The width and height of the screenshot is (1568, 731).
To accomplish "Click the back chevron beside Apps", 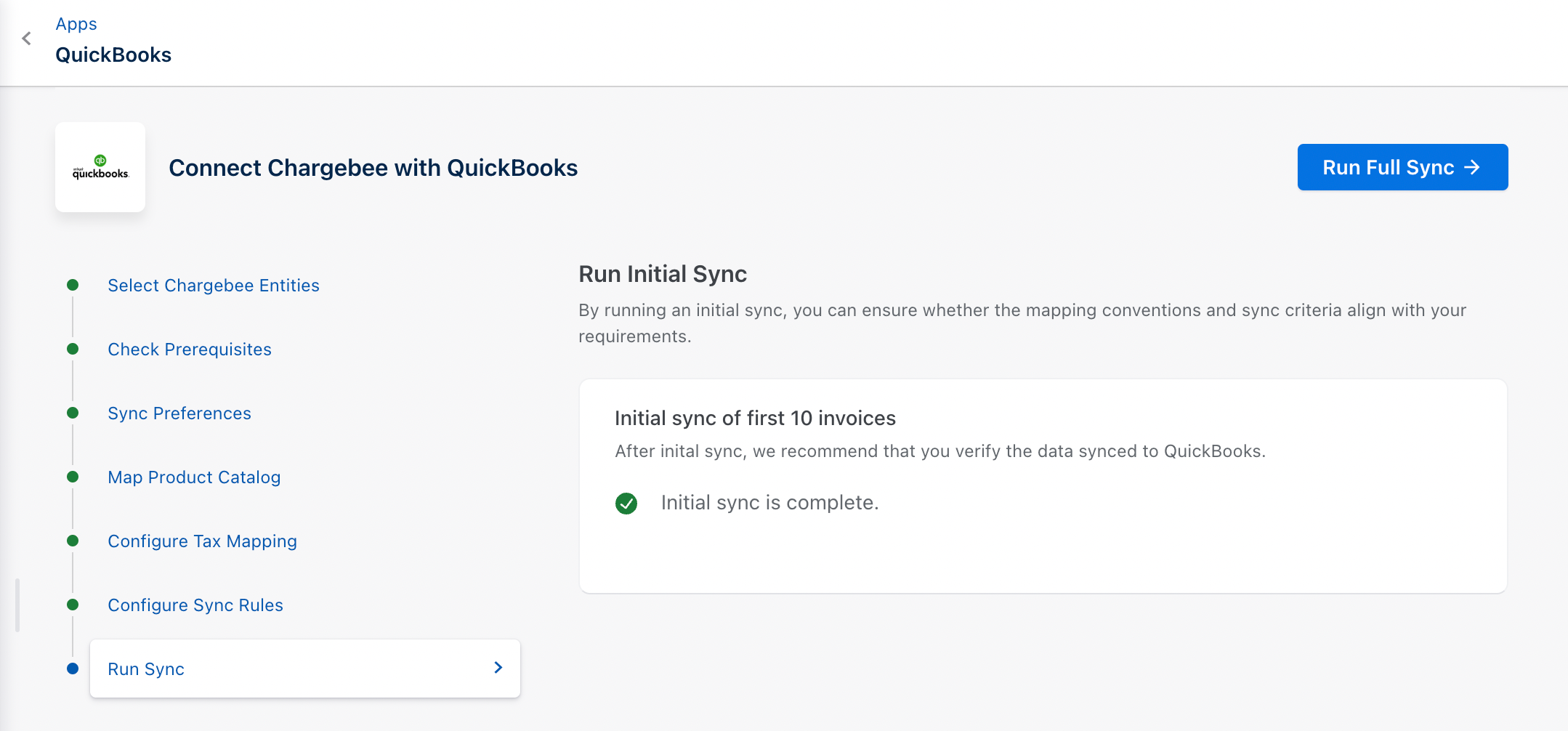I will coord(27,39).
